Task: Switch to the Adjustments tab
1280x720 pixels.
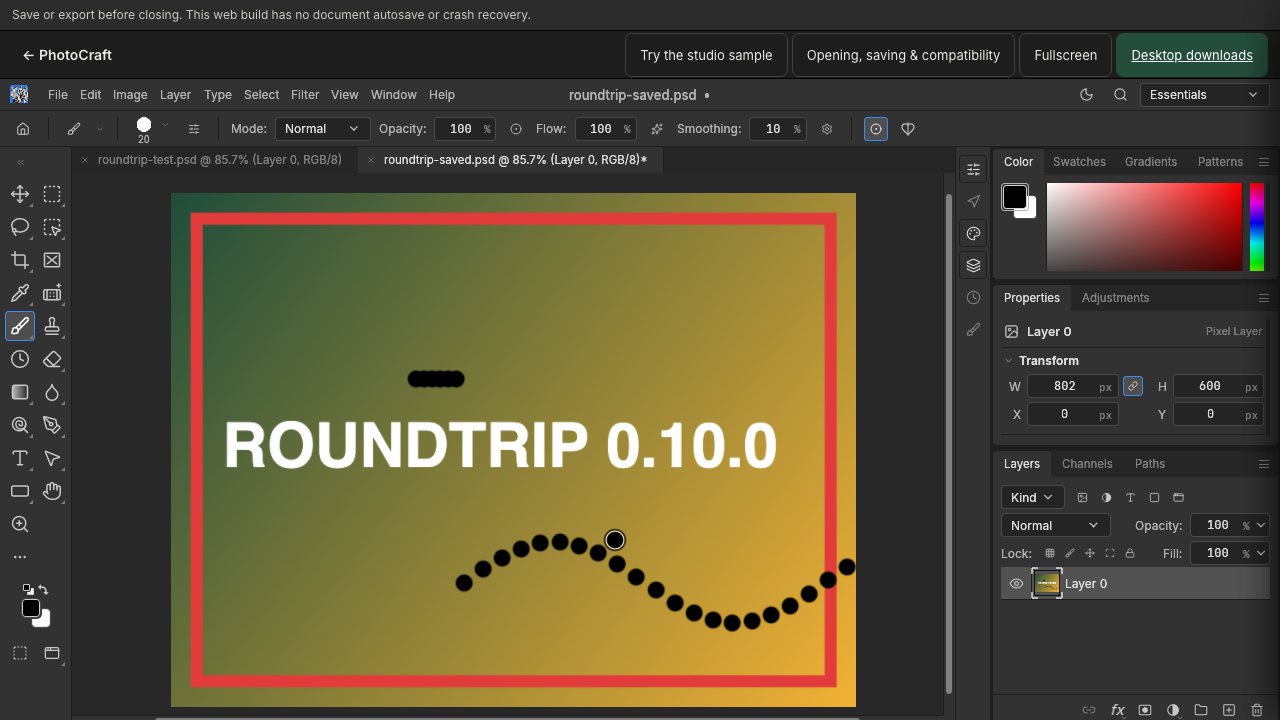Action: coord(1115,298)
